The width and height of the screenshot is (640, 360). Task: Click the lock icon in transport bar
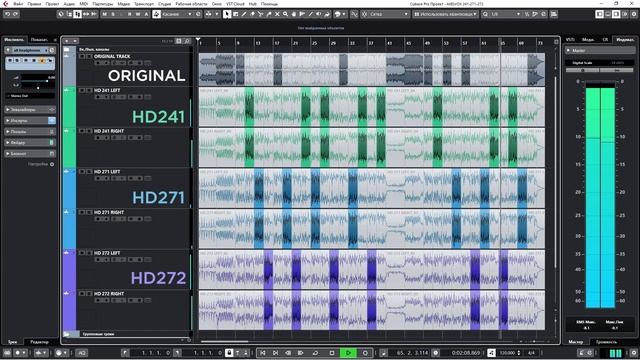click(229, 353)
